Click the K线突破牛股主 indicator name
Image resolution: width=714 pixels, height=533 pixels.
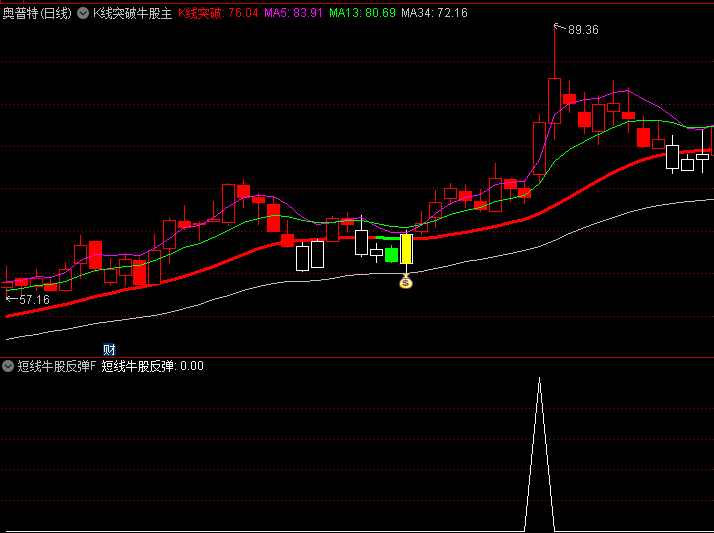pos(133,13)
